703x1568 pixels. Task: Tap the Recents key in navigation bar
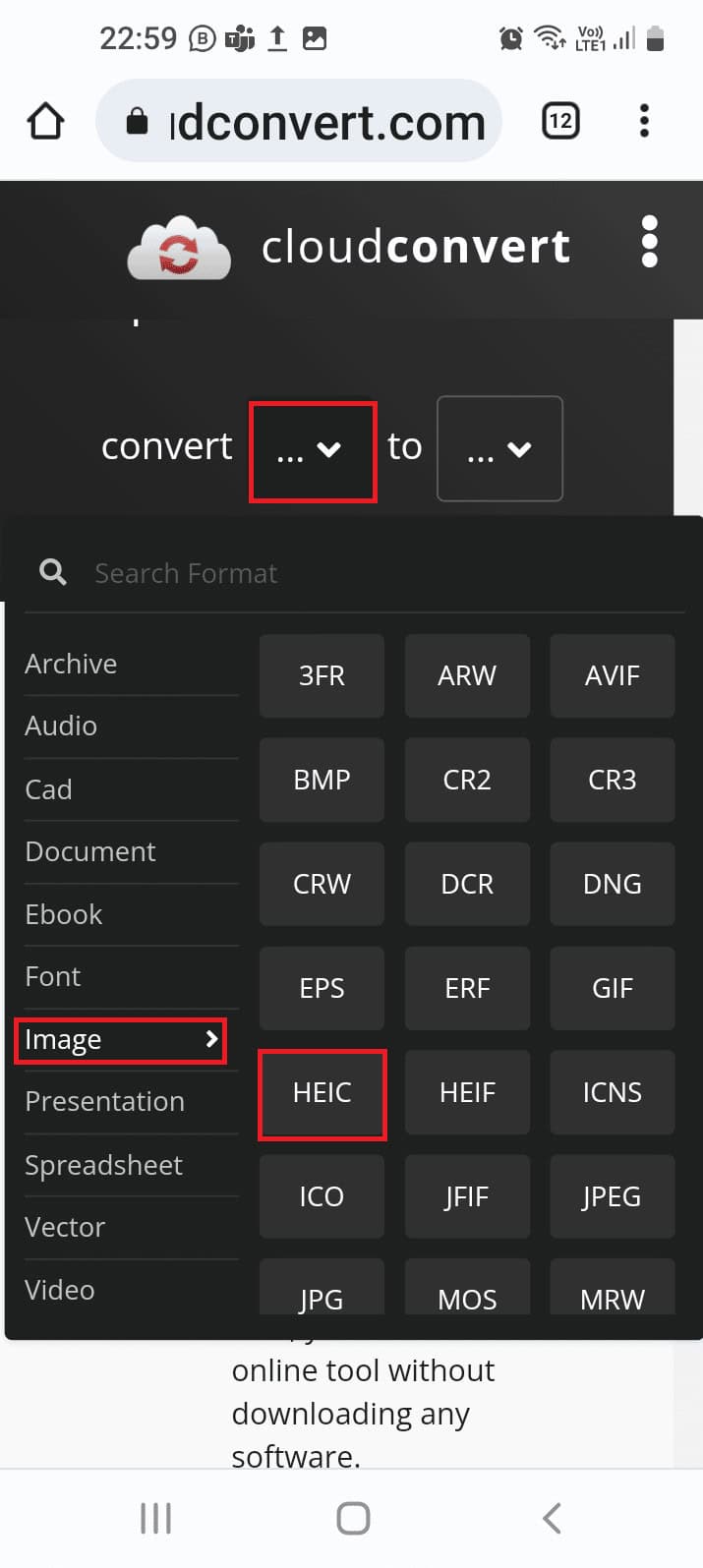point(155,1517)
